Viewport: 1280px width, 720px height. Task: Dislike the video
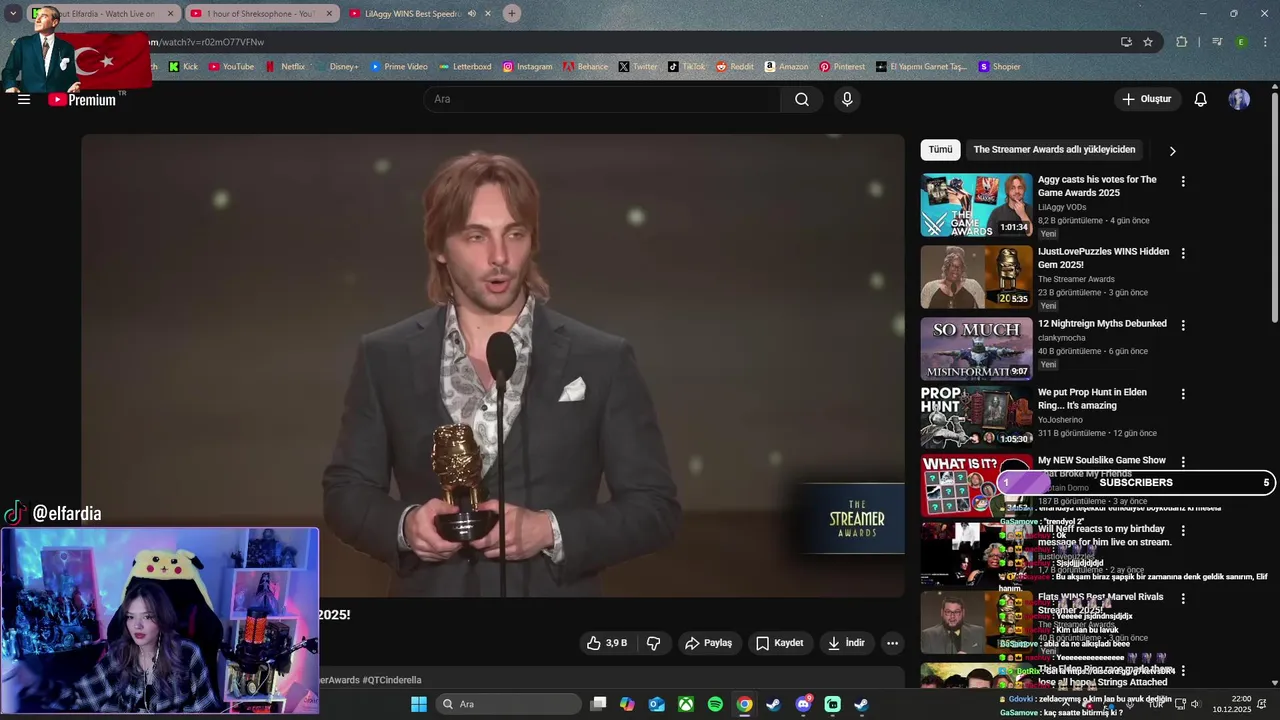coord(654,643)
